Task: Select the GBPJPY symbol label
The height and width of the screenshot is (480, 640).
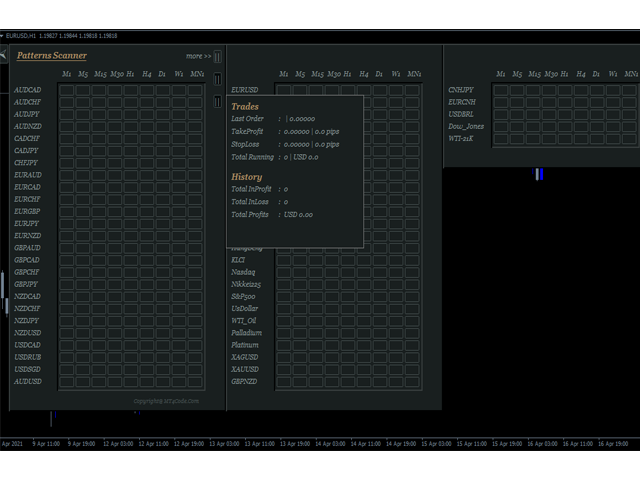Action: tap(26, 284)
